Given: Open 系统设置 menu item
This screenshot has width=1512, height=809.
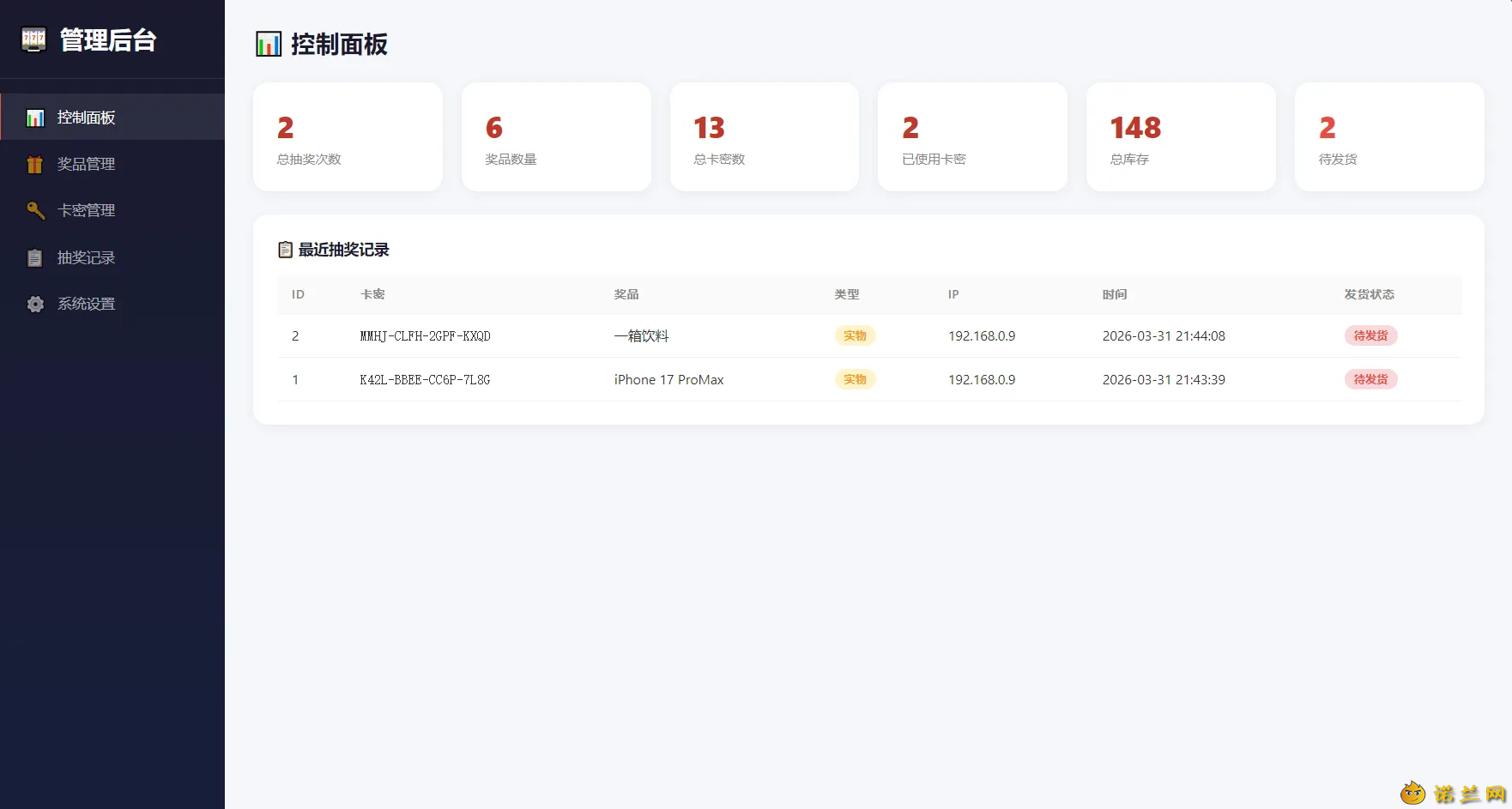Looking at the screenshot, I should (112, 304).
